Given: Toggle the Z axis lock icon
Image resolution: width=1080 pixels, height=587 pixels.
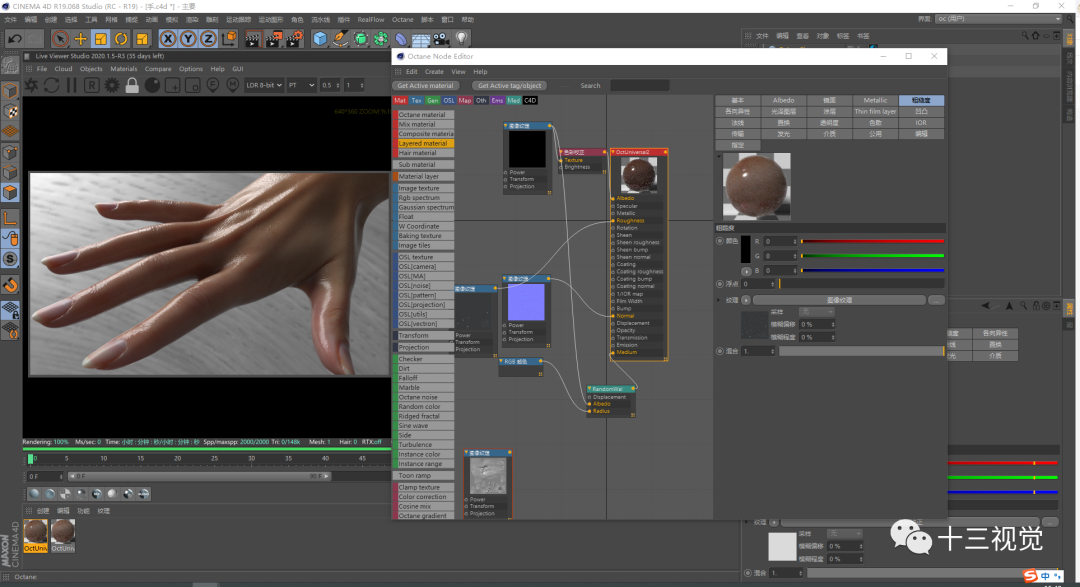Looking at the screenshot, I should pyautogui.click(x=208, y=39).
